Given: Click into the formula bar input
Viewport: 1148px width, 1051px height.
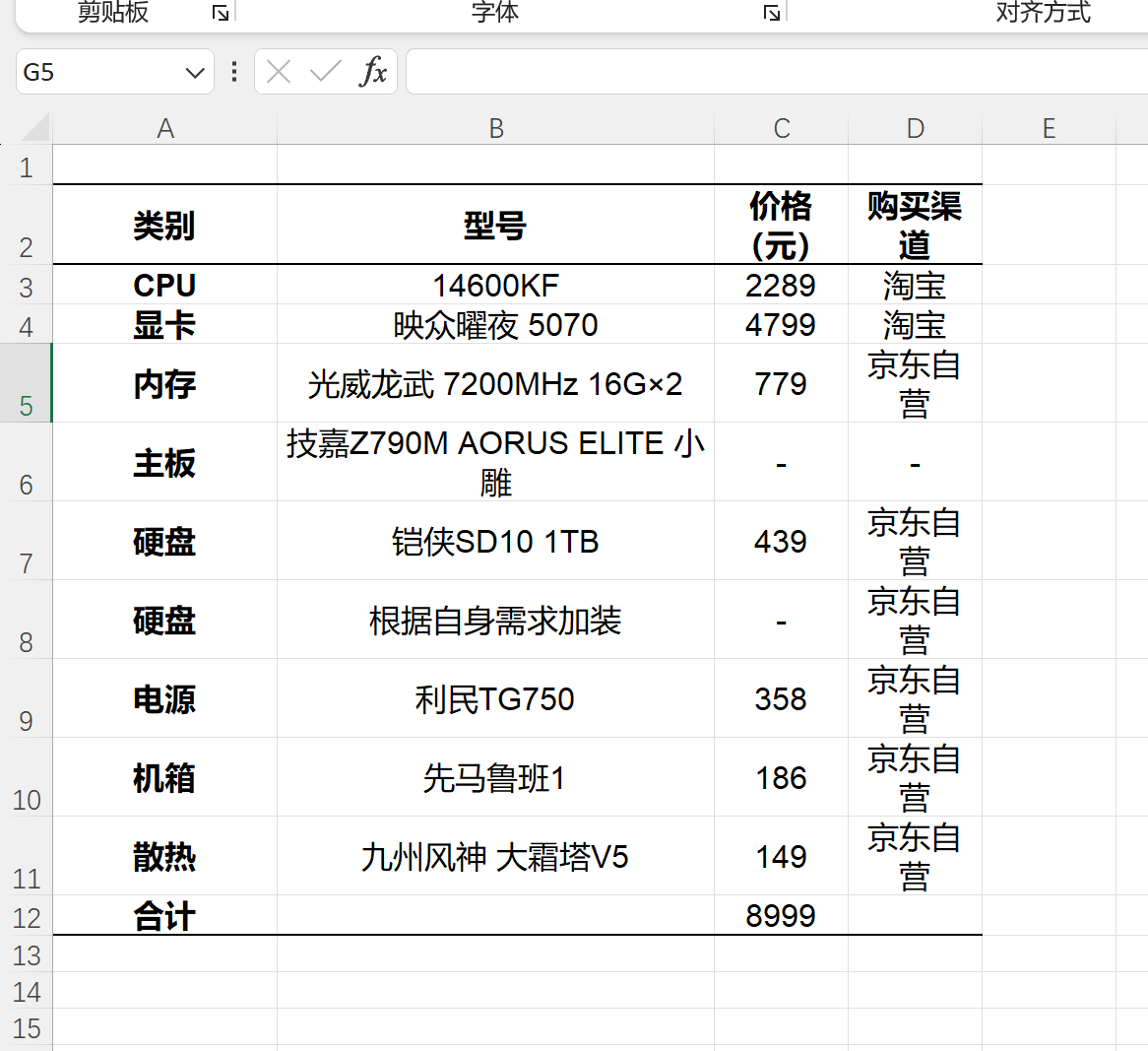Looking at the screenshot, I should (777, 72).
